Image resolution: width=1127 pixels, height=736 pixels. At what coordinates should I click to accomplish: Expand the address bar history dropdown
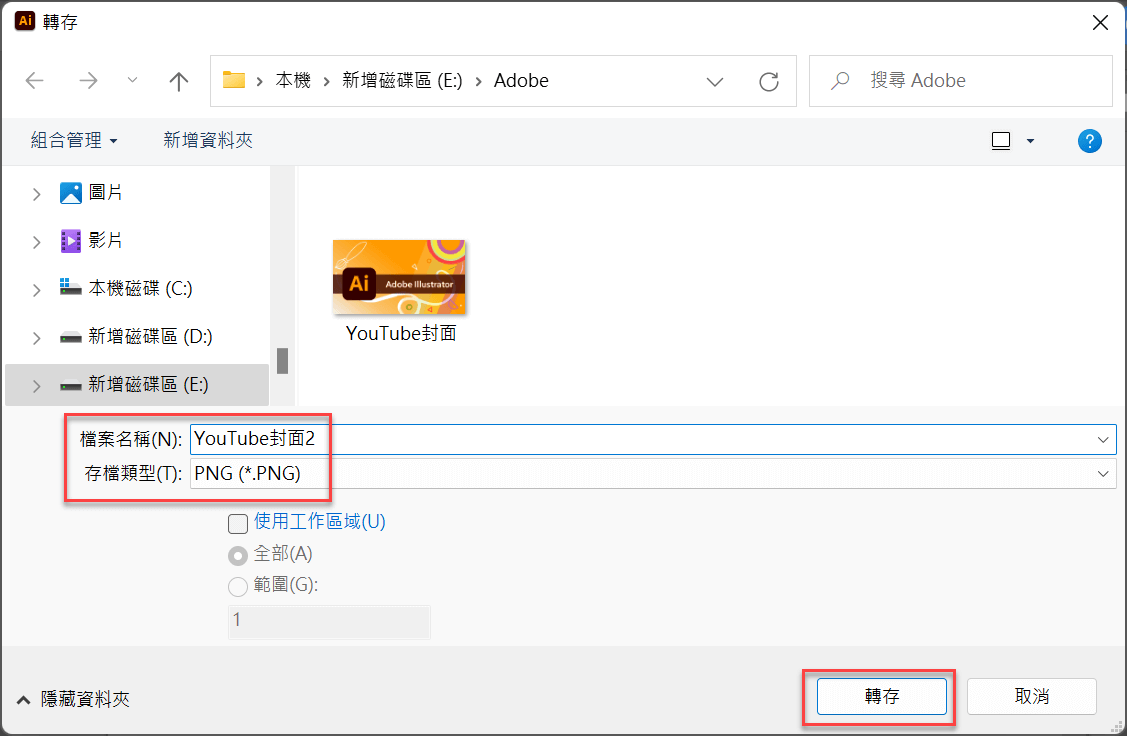714,81
